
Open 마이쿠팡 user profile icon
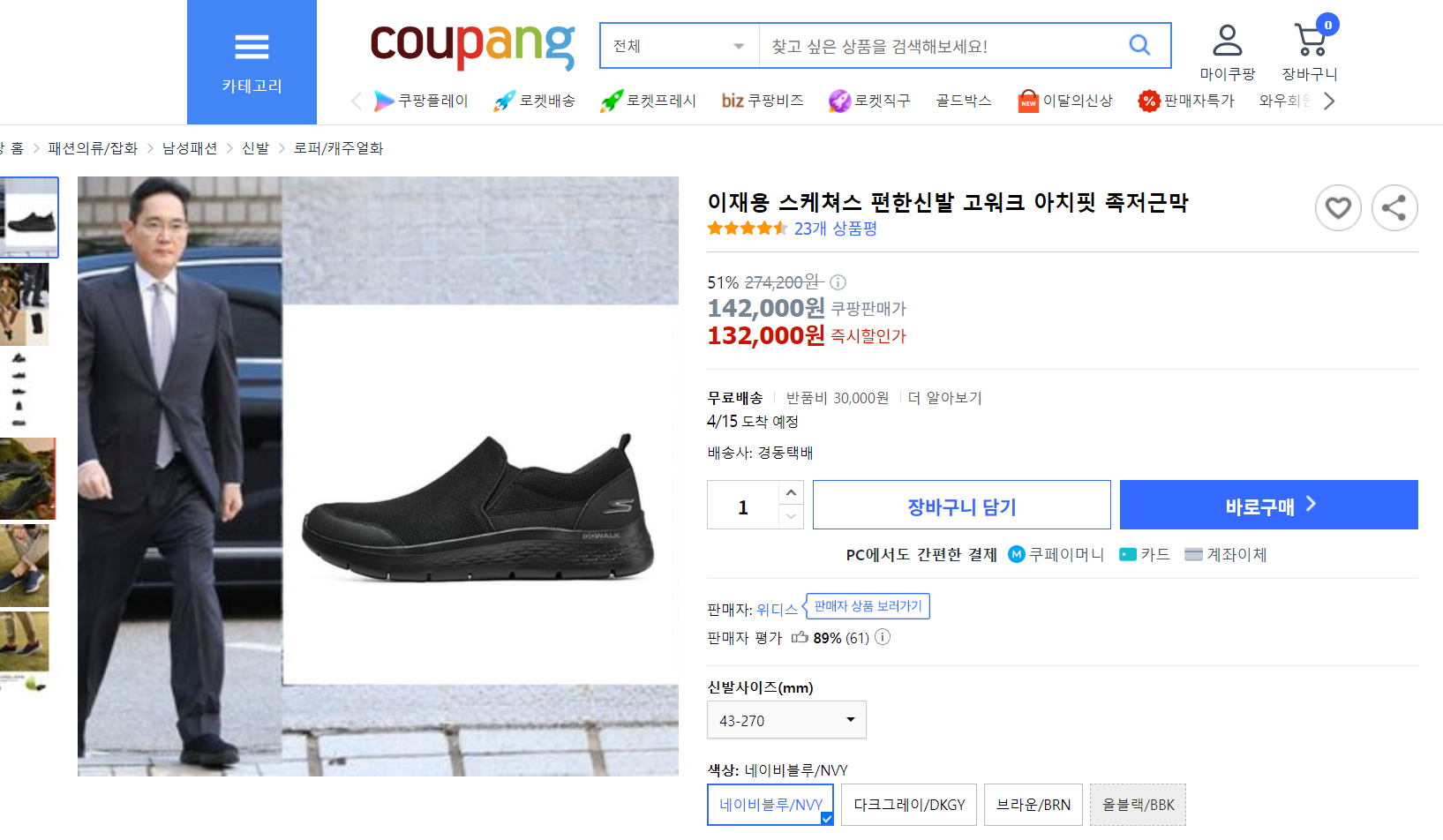pyautogui.click(x=1227, y=40)
